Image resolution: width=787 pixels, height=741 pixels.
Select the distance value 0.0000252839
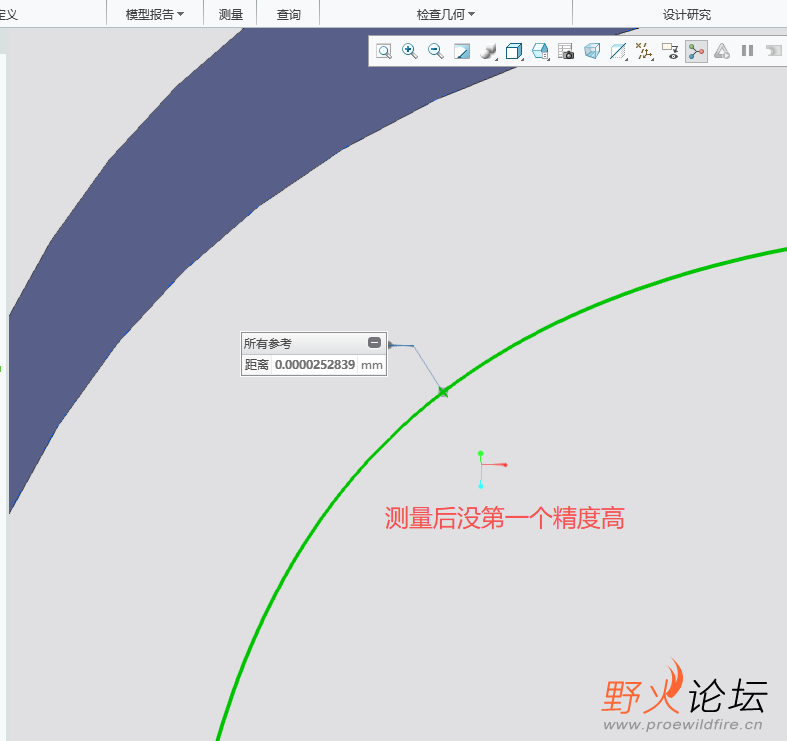coord(315,364)
